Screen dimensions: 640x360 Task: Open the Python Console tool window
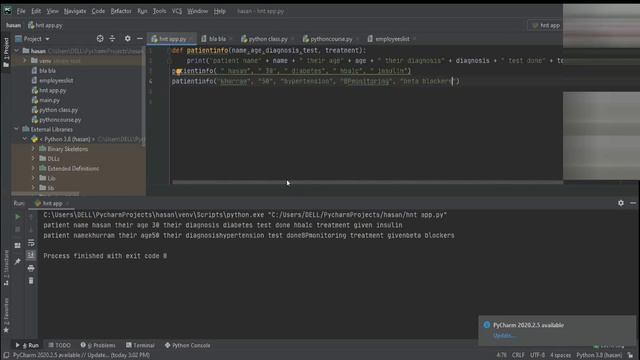click(x=187, y=345)
